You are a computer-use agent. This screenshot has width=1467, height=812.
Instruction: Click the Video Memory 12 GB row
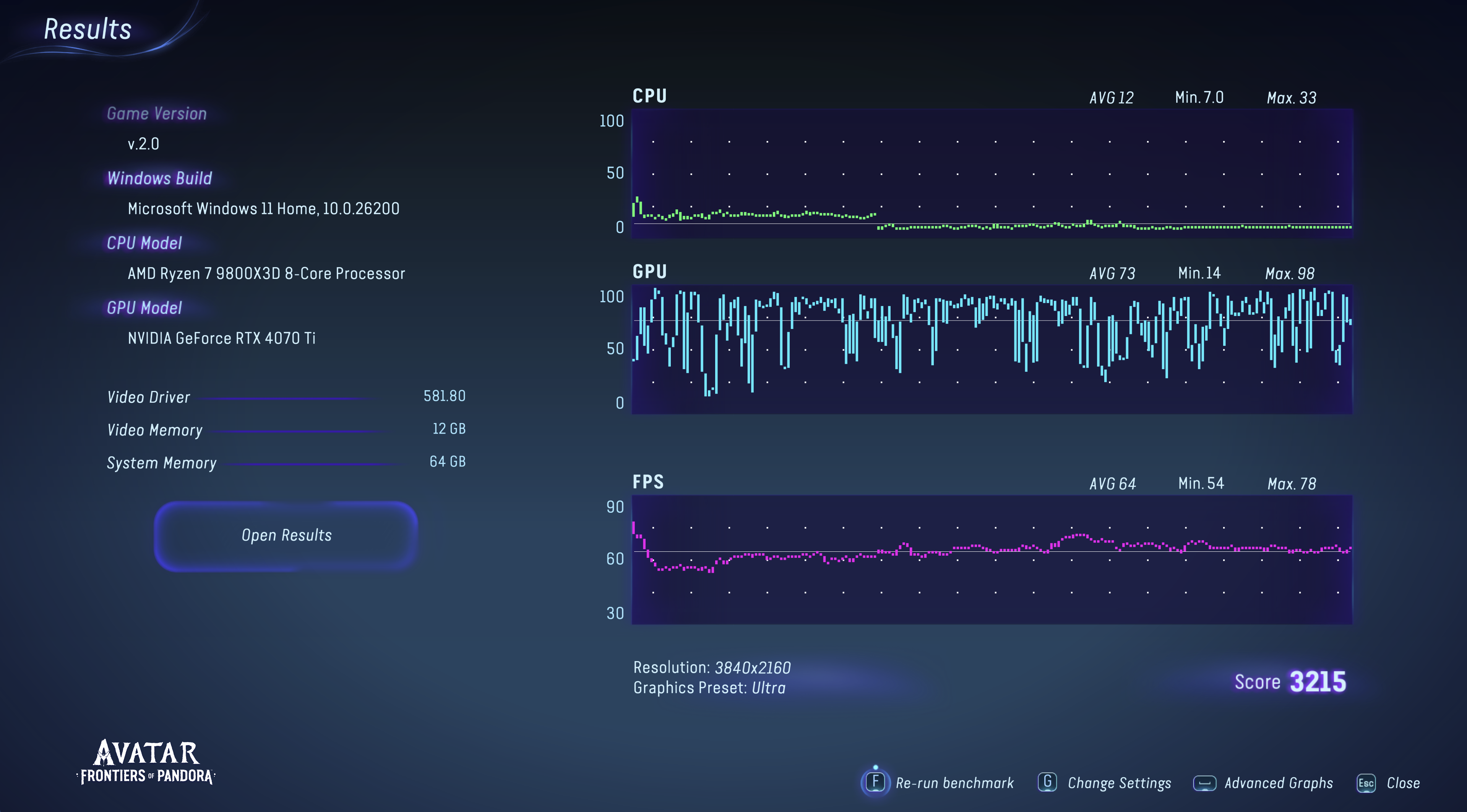(286, 430)
